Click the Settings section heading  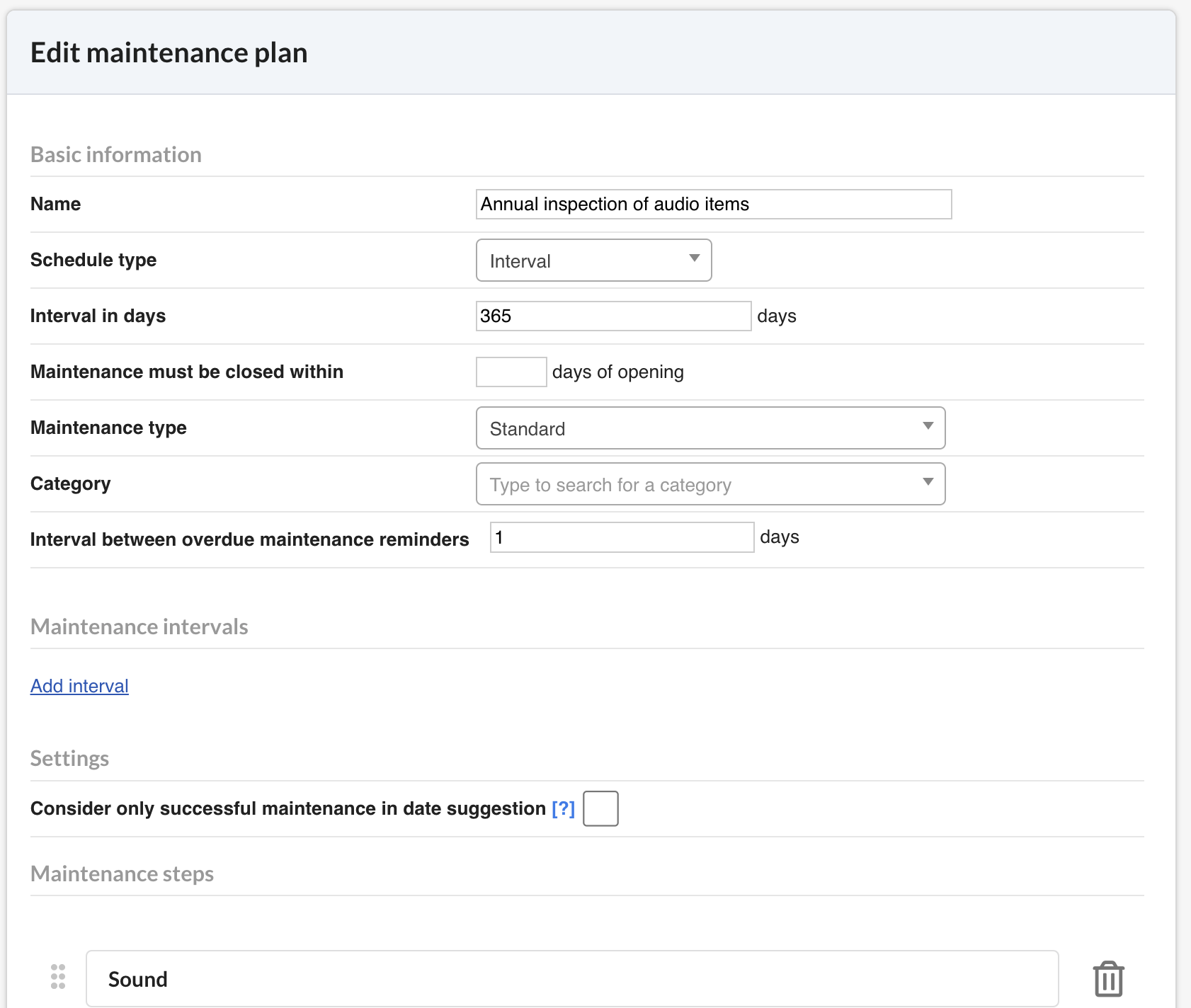[x=69, y=759]
